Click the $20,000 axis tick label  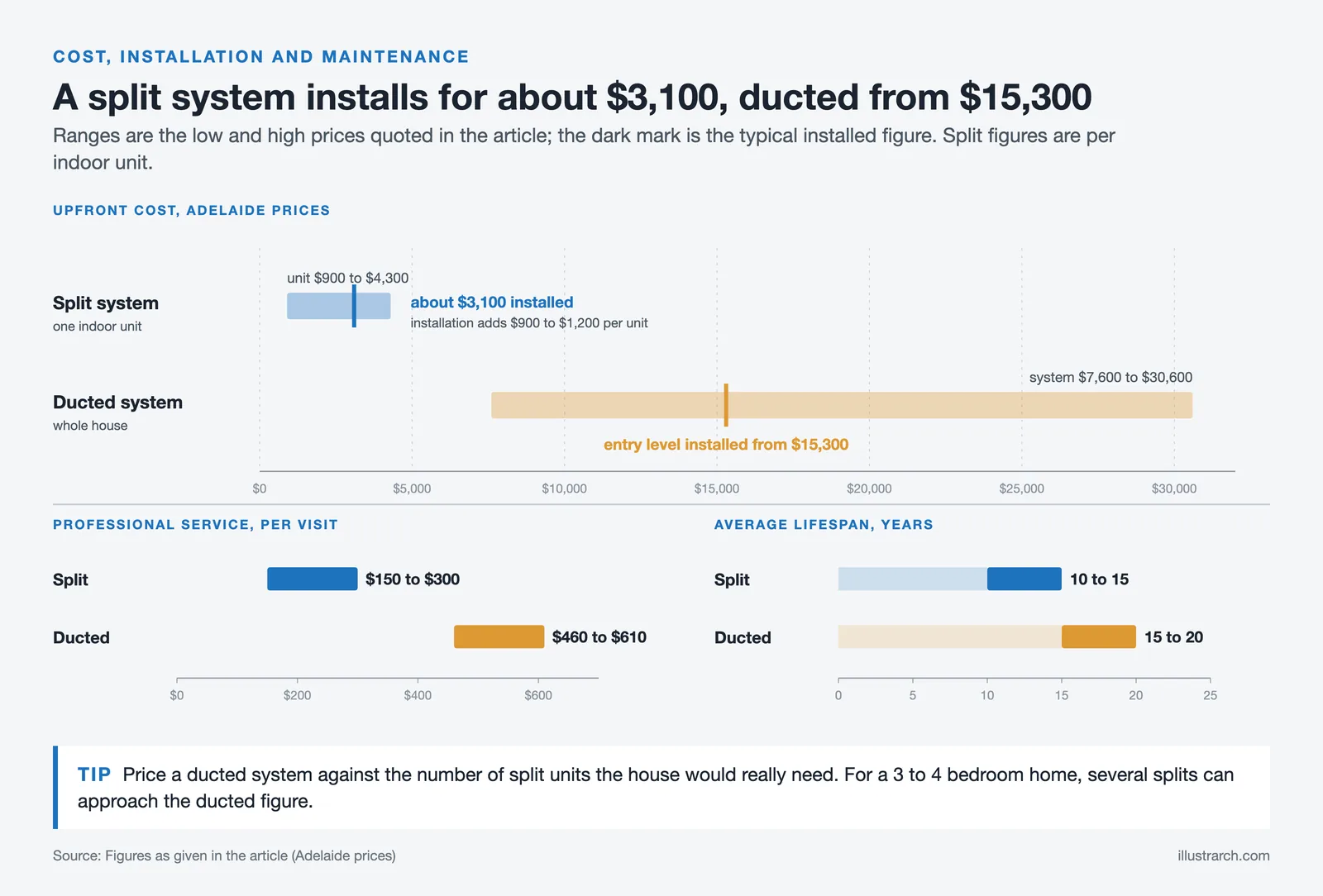[869, 489]
